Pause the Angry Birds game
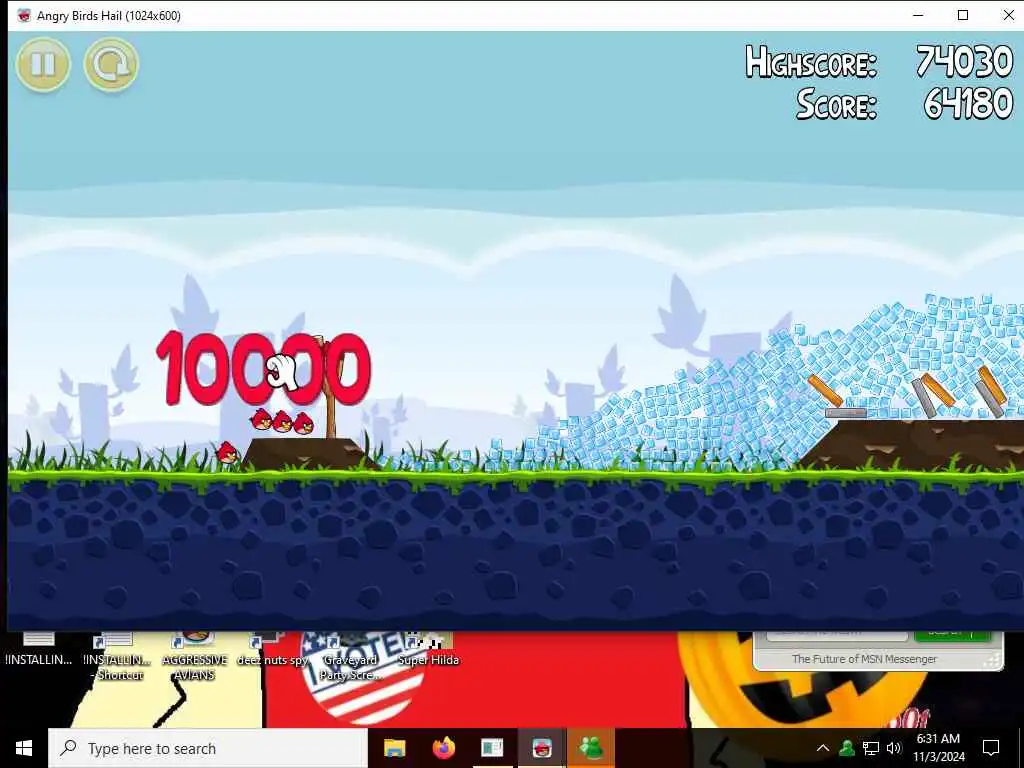 (x=43, y=64)
